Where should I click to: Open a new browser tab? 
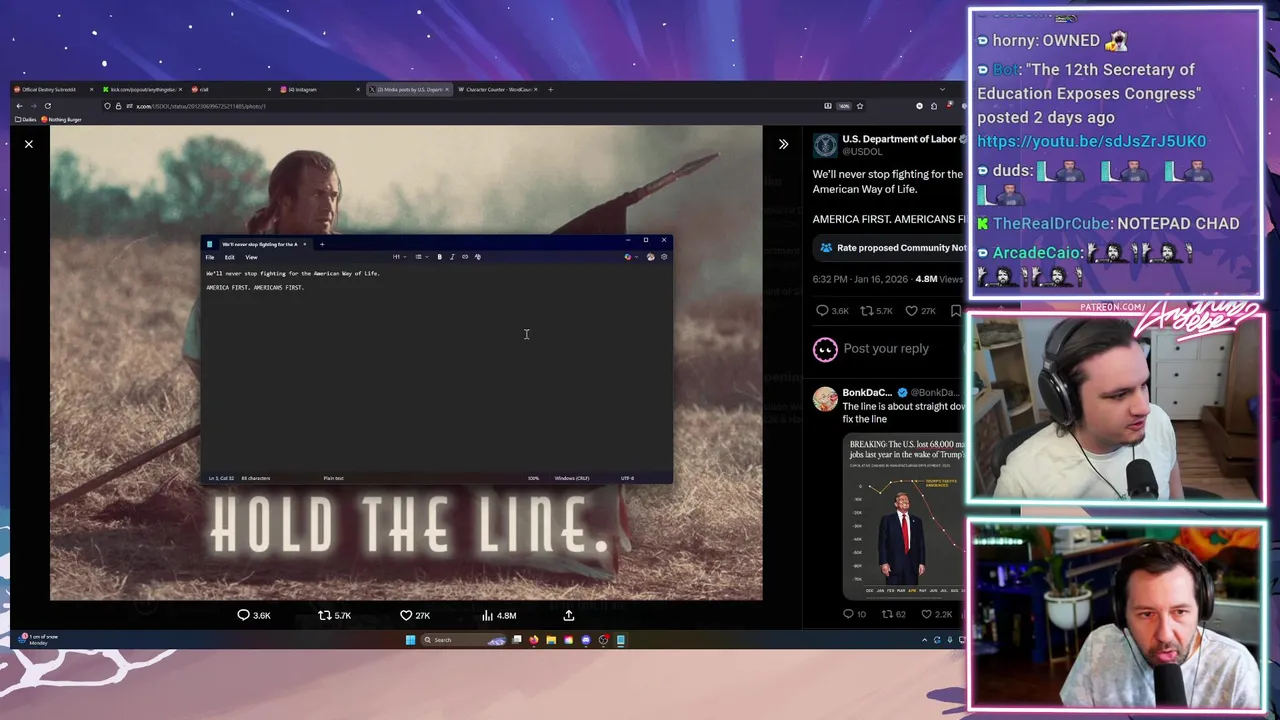pyautogui.click(x=550, y=89)
